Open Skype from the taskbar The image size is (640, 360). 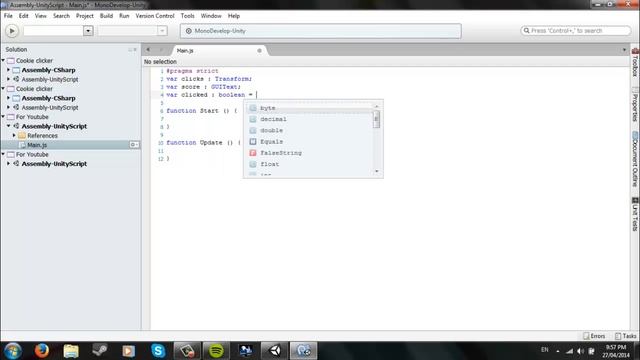coord(158,351)
